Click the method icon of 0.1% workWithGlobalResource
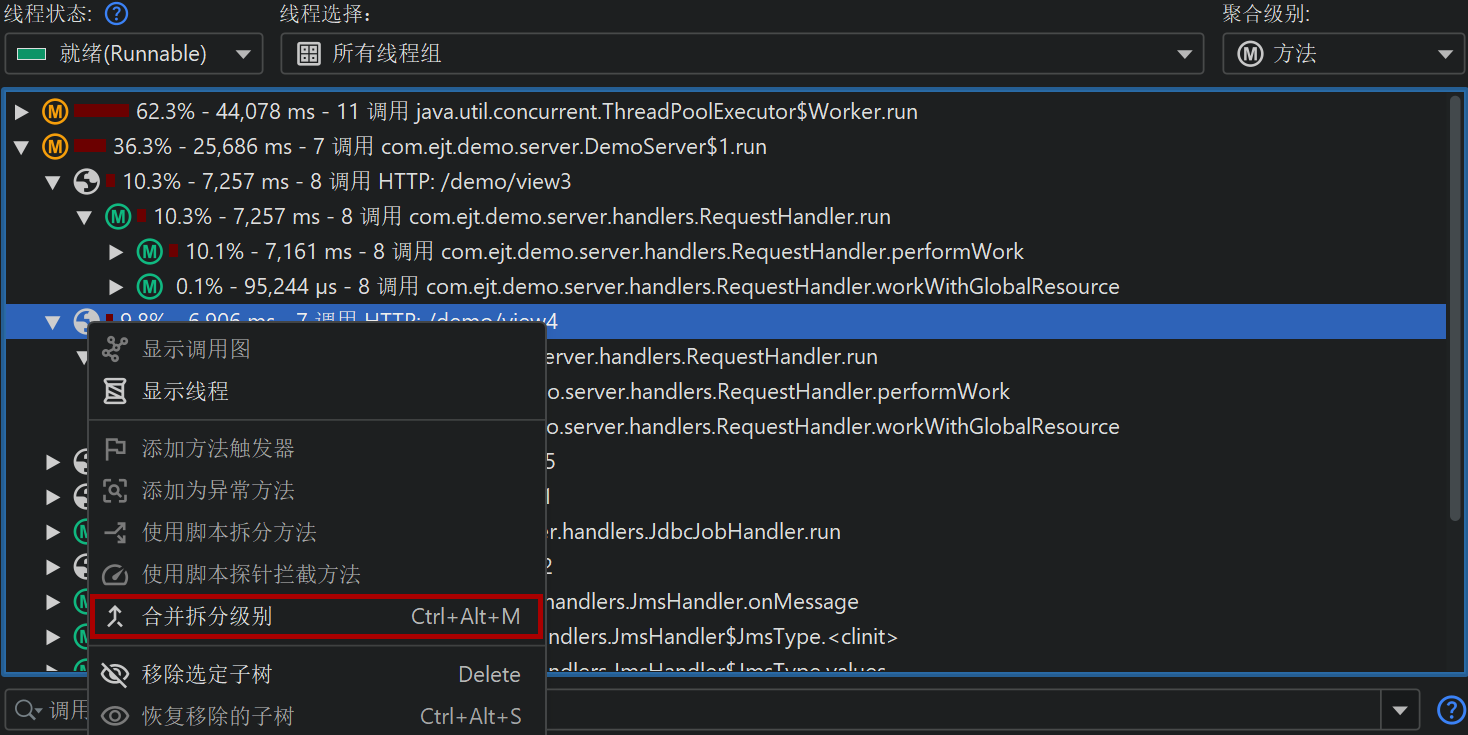This screenshot has height=735, width=1468. point(150,287)
